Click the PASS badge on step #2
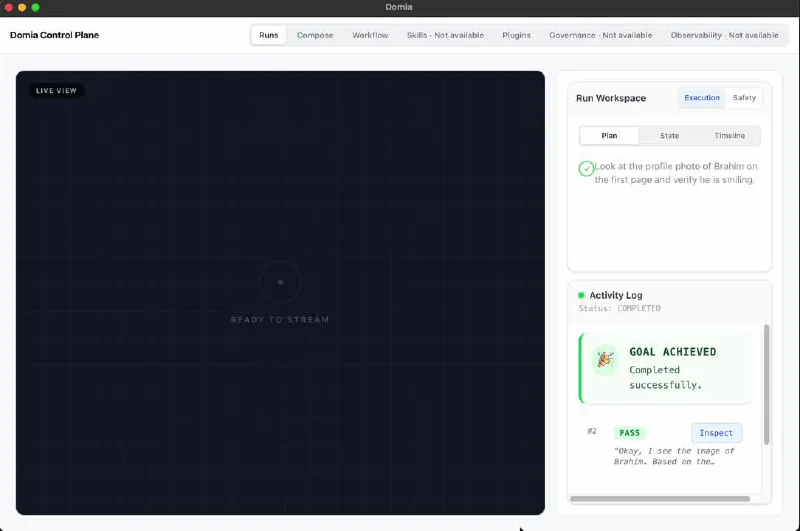The width and height of the screenshot is (800, 531). (630, 433)
